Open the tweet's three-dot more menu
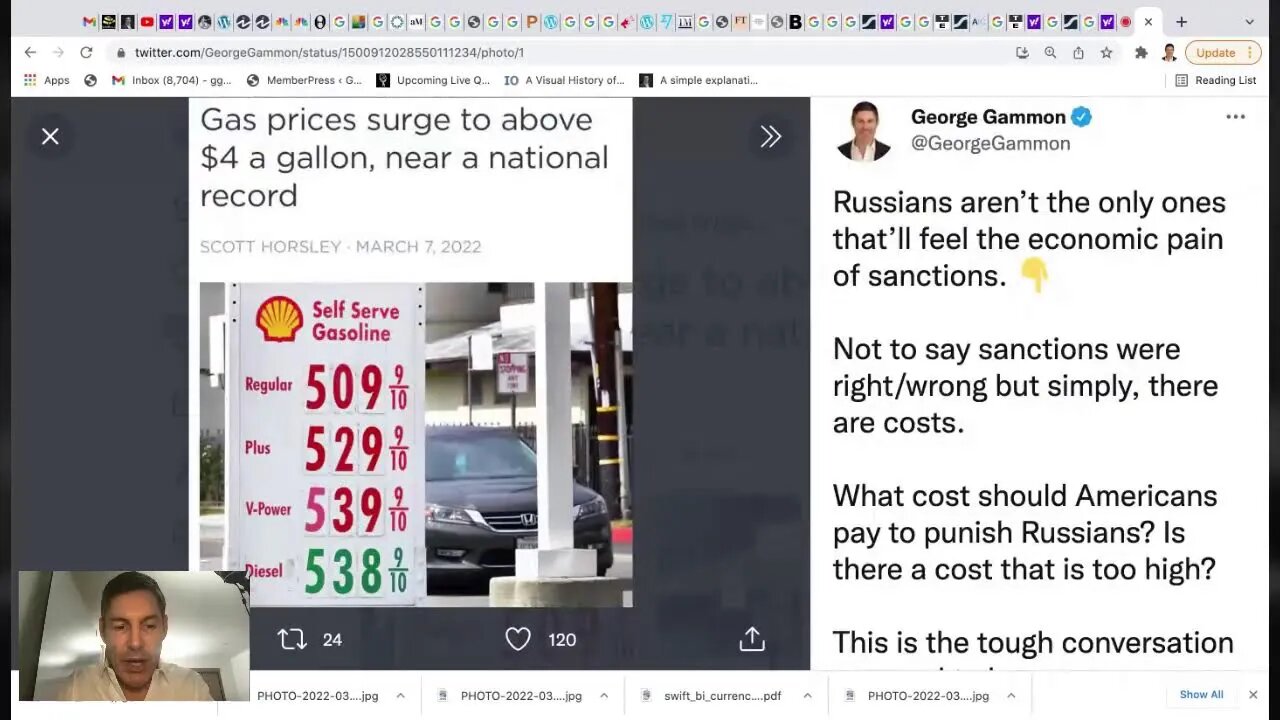The width and height of the screenshot is (1280, 720). [1236, 117]
